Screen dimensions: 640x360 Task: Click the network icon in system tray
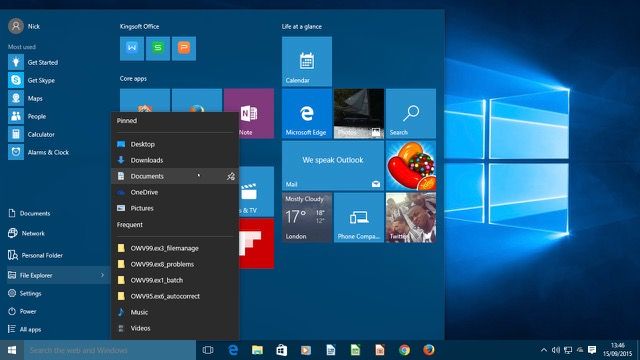pos(568,350)
